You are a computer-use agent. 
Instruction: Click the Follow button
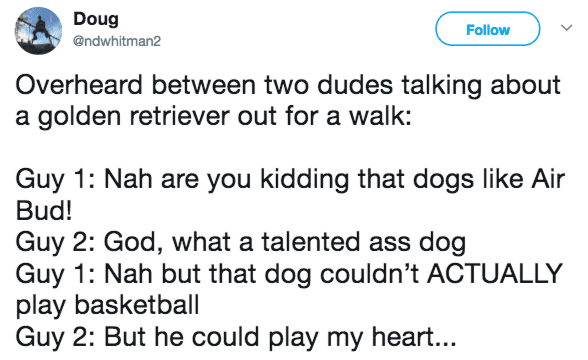(488, 29)
